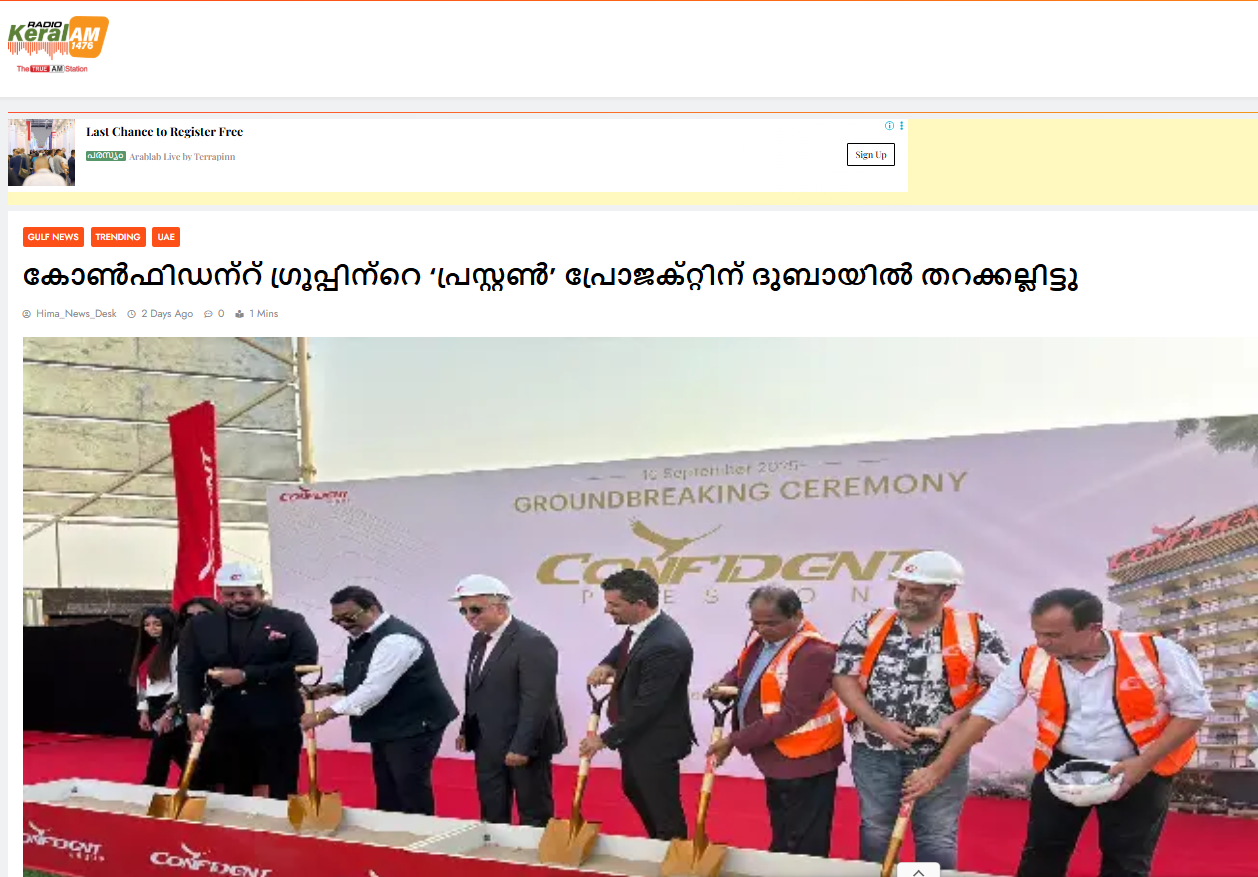The width and height of the screenshot is (1258, 877).
Task: Open the ad info icon
Action: [889, 126]
